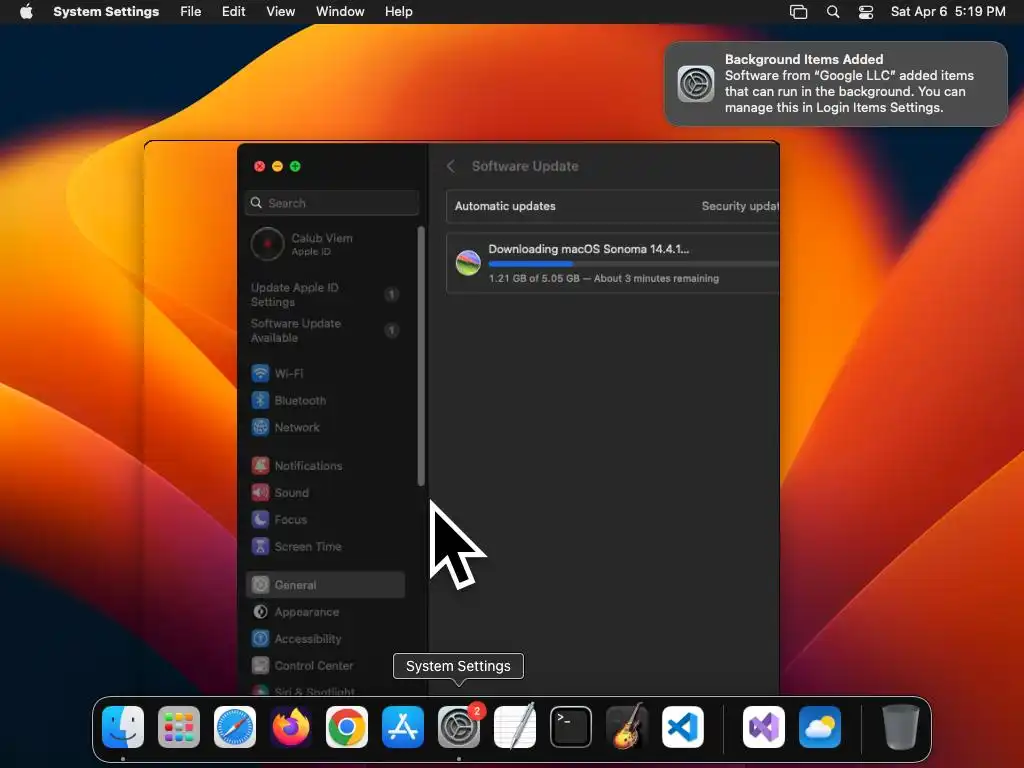
Task: Open Calub Viem Apple ID account
Action: pos(325,244)
